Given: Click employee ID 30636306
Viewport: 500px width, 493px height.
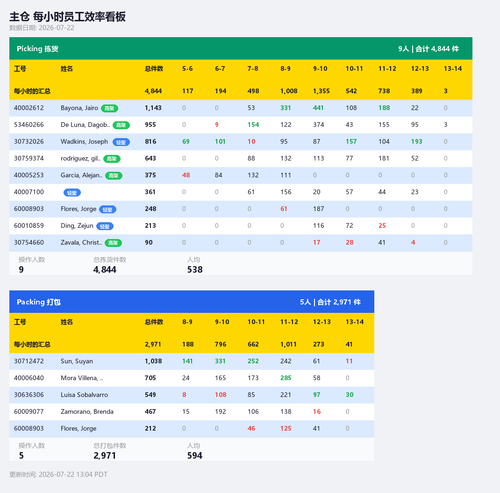Looking at the screenshot, I should (x=29, y=395).
